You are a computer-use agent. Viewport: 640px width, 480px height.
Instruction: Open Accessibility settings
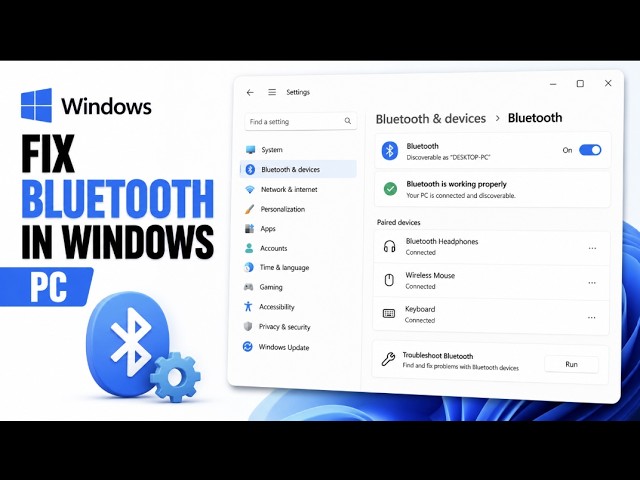[296, 307]
